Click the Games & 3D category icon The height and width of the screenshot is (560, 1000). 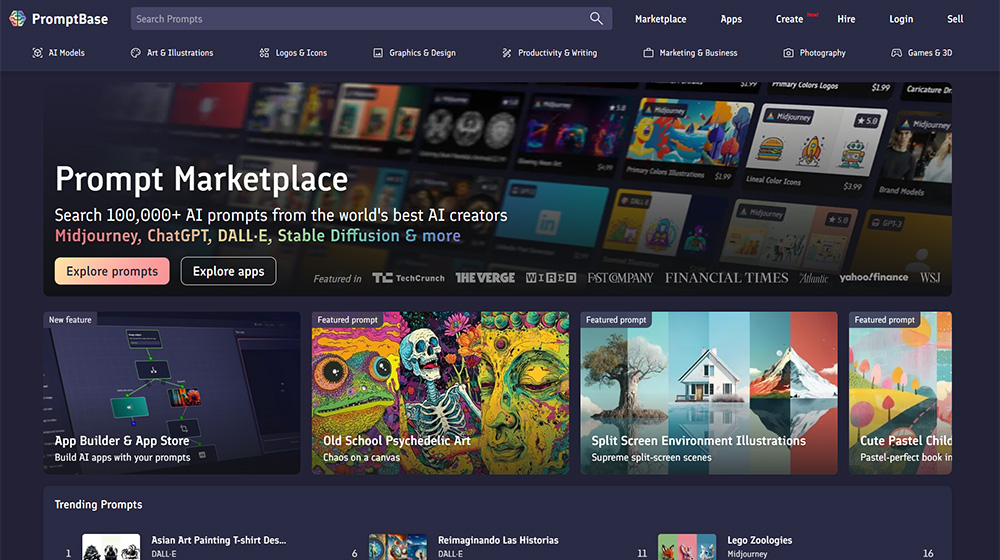(x=896, y=53)
